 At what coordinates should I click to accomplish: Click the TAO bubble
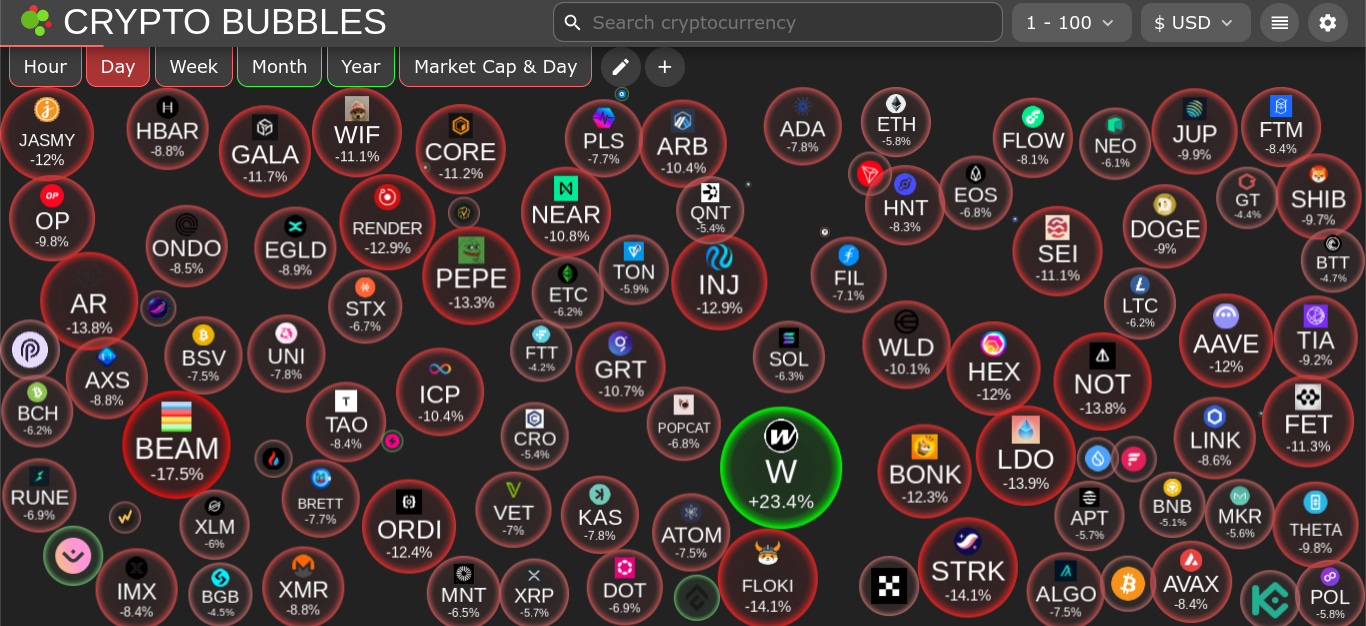coord(346,421)
